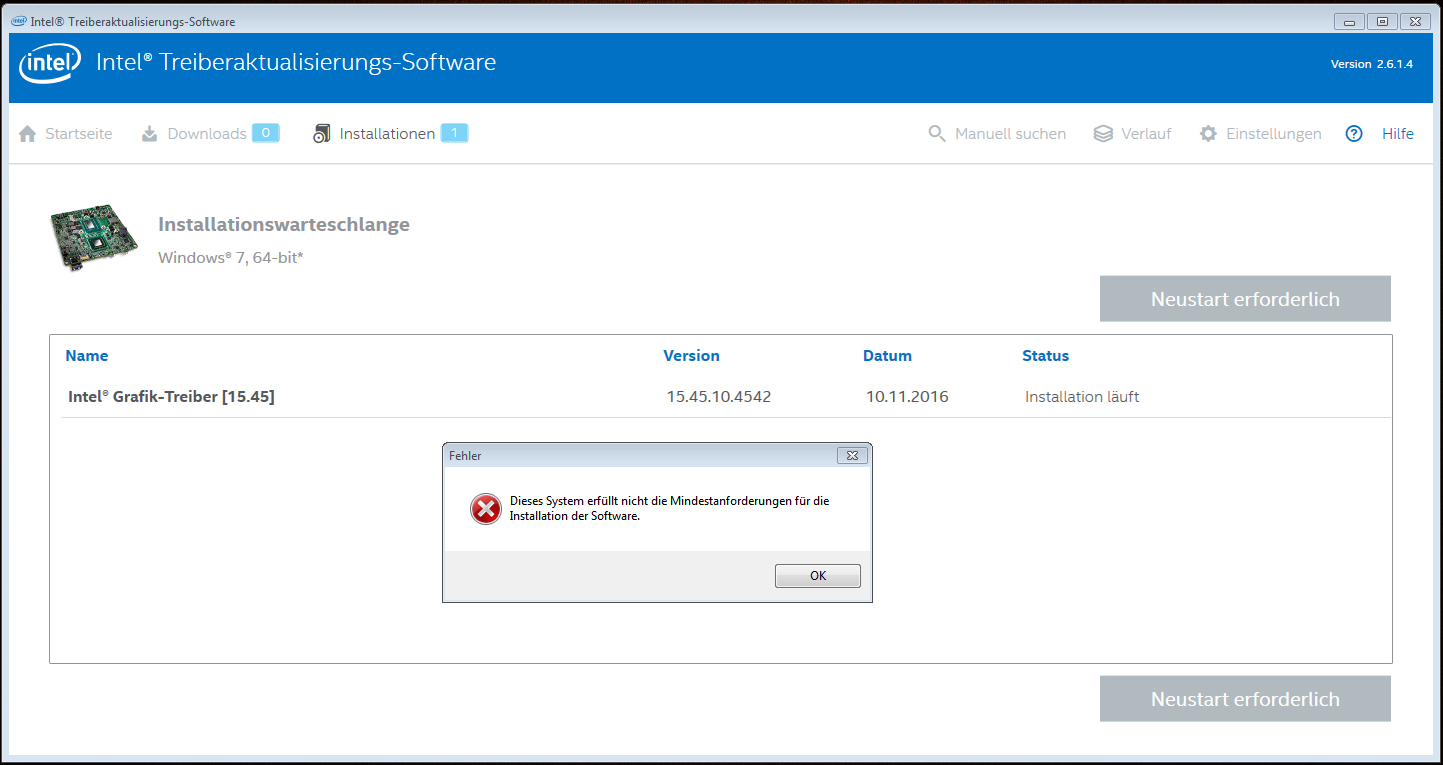Click the lower Neustart erforderlich button
Viewport: 1443px width, 765px height.
click(x=1245, y=699)
